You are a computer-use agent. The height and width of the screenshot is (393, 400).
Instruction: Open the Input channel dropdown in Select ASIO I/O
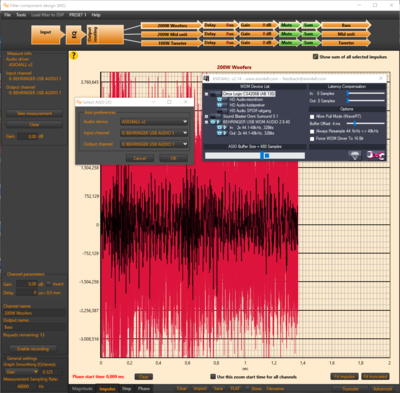[154, 133]
